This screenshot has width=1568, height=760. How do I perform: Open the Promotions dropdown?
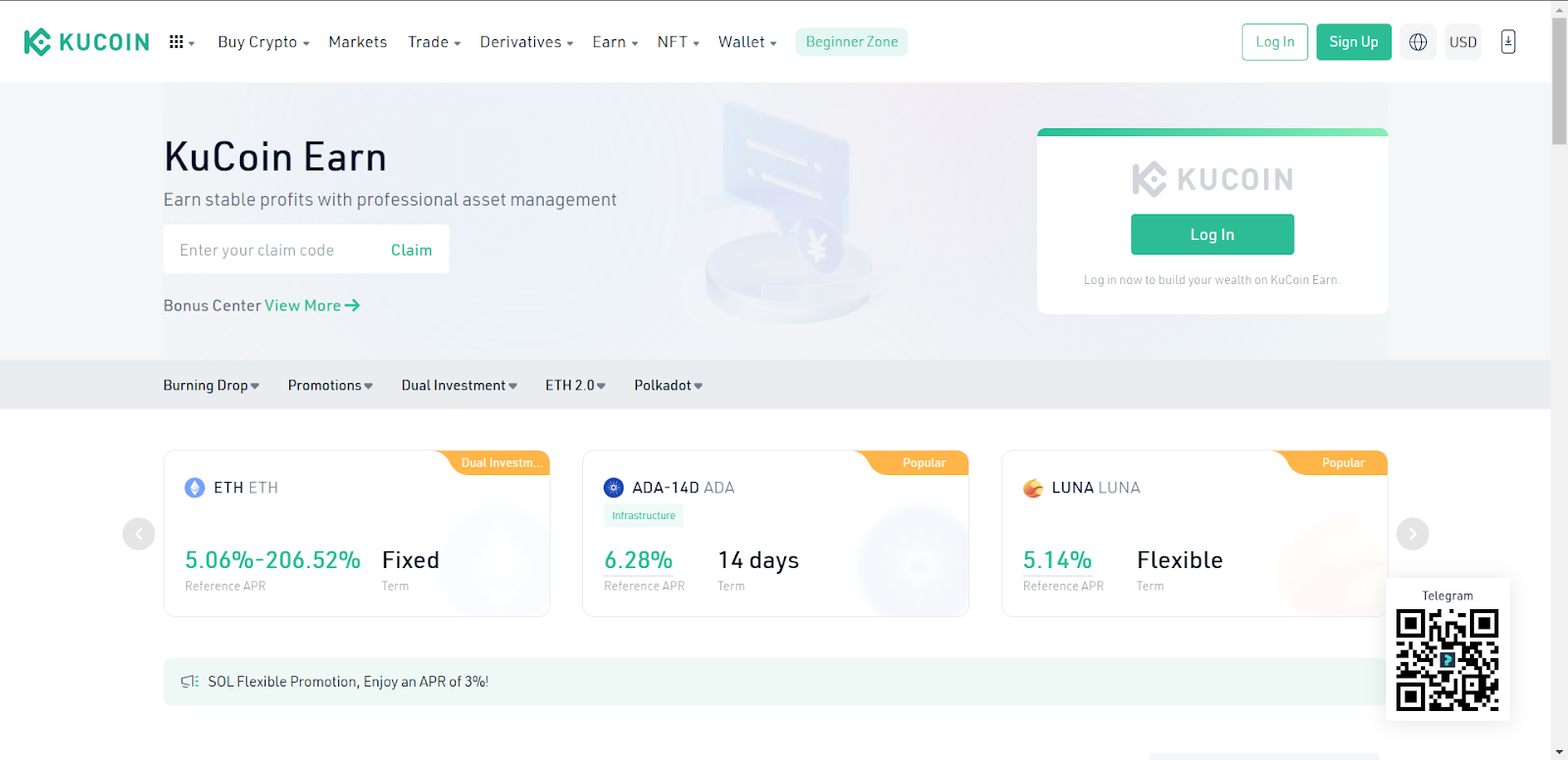point(330,386)
